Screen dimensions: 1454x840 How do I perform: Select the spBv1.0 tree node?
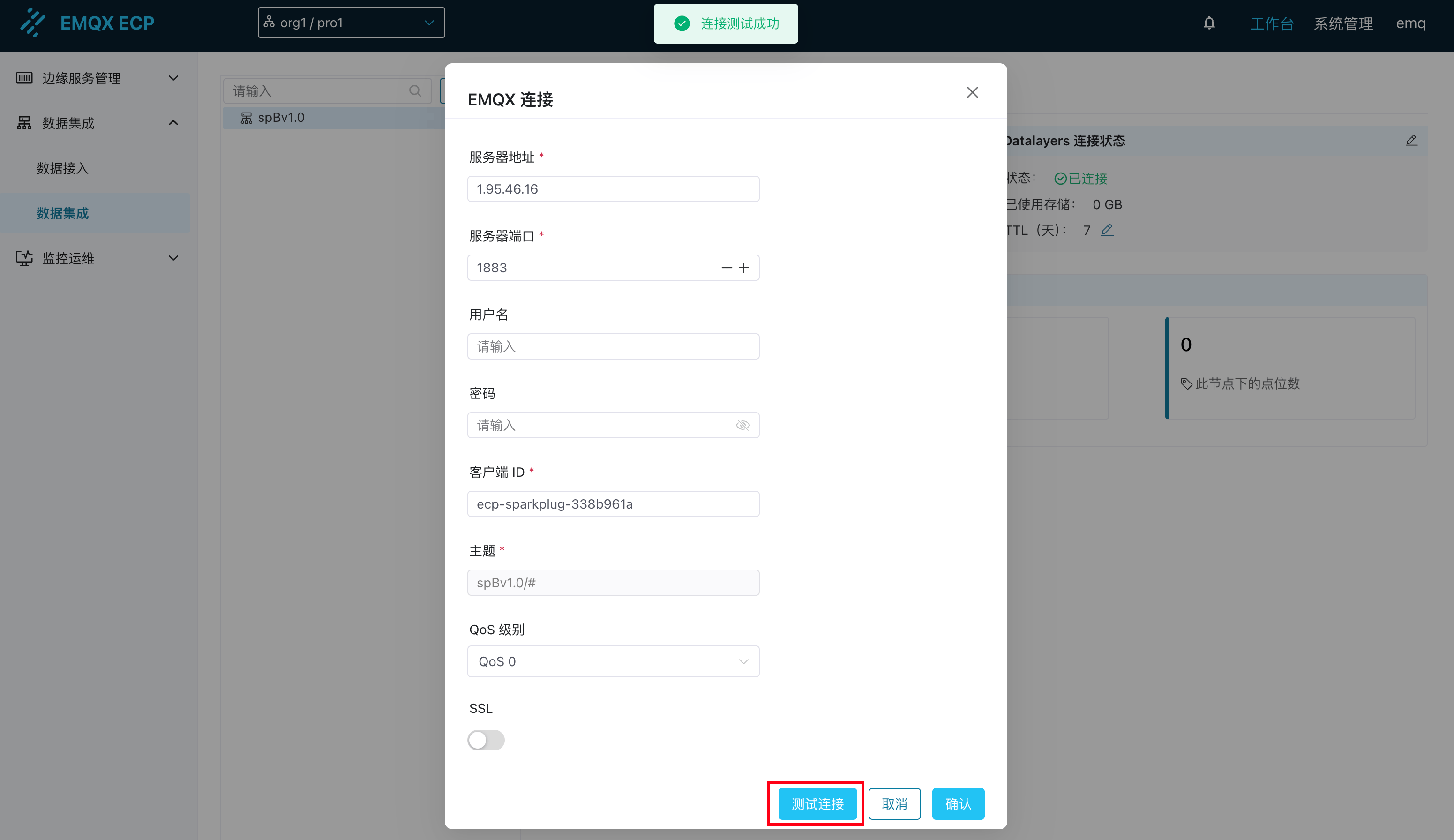click(280, 118)
